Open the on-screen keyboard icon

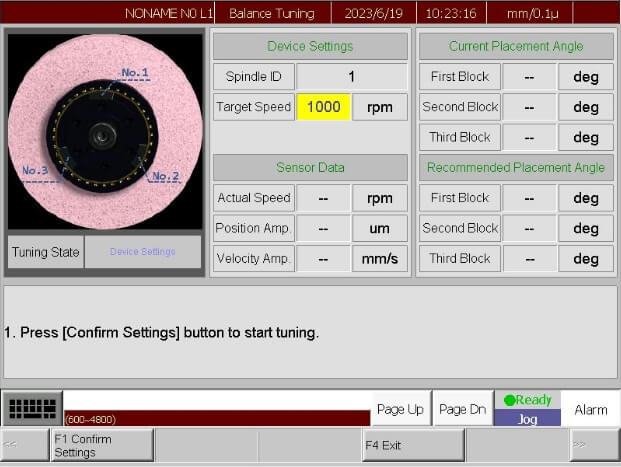pyautogui.click(x=32, y=408)
